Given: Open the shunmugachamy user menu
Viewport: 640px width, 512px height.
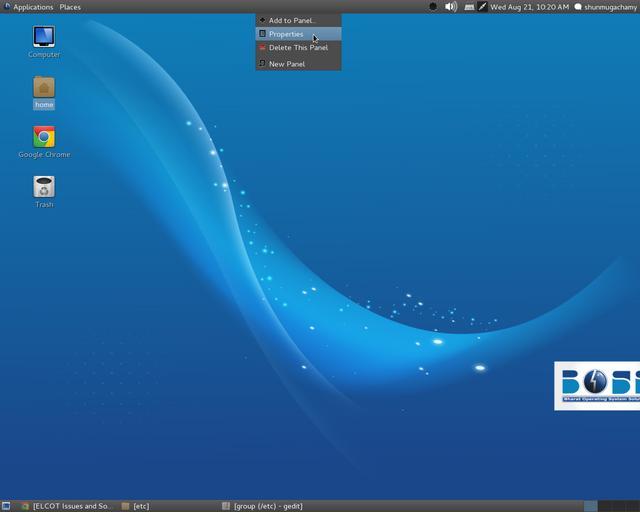Looking at the screenshot, I should [609, 7].
